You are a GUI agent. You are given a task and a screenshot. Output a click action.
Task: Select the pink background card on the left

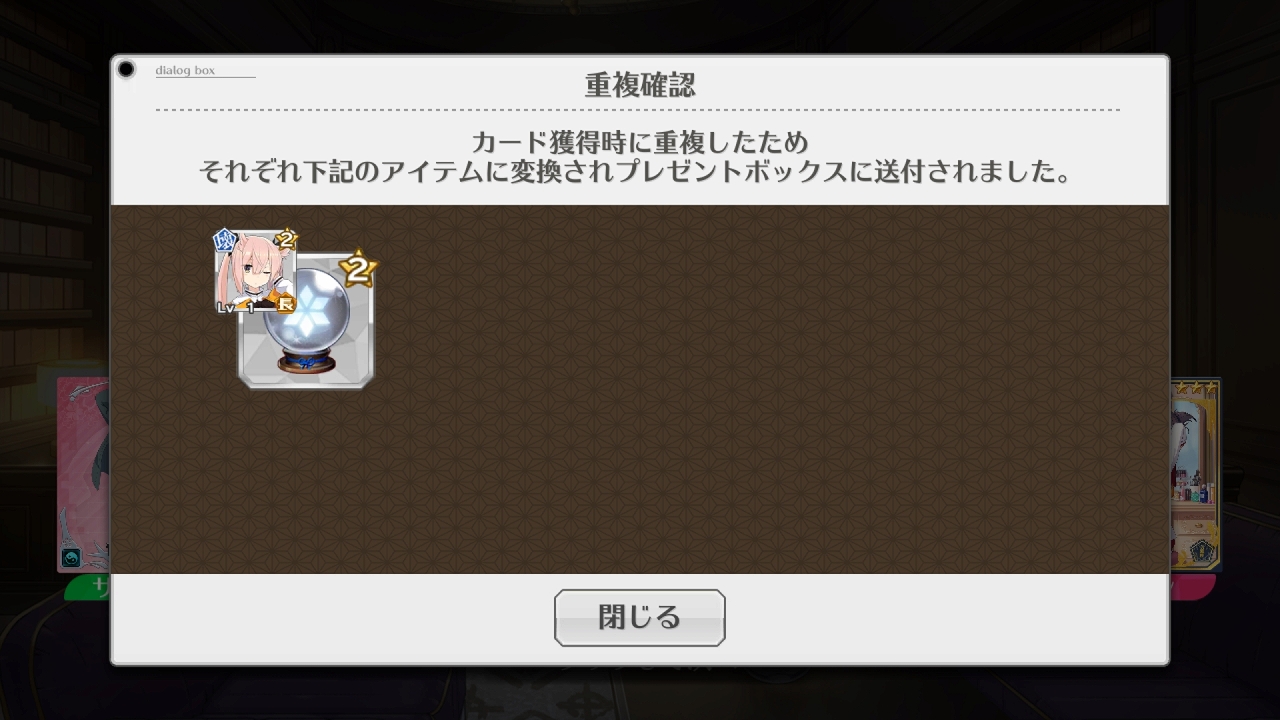click(83, 475)
